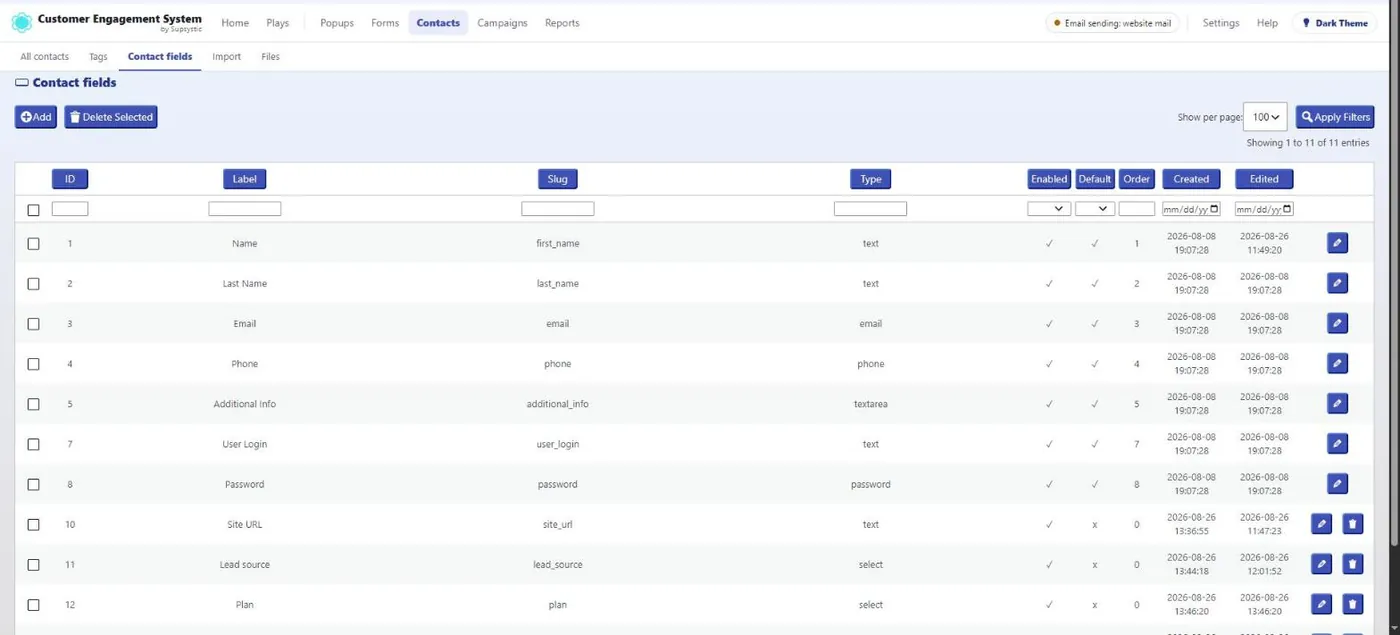Check the Lead source row checkbox
This screenshot has height=635, width=1400.
tap(33, 564)
